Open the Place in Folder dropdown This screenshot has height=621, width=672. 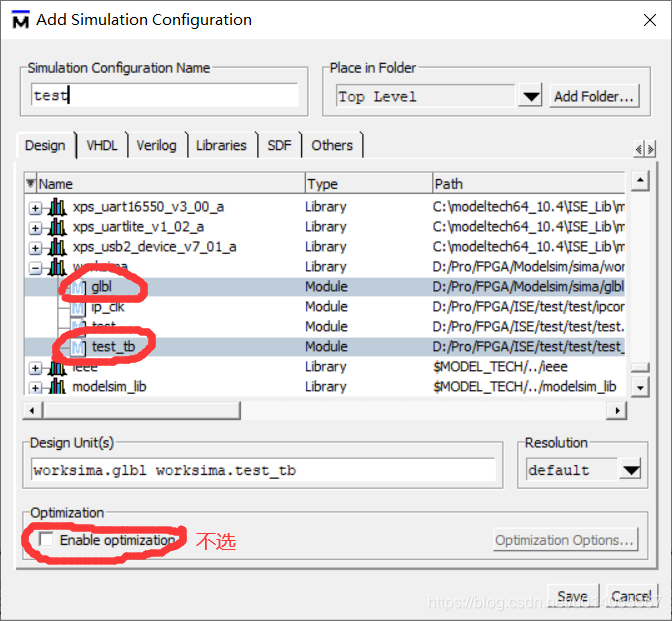[531, 96]
